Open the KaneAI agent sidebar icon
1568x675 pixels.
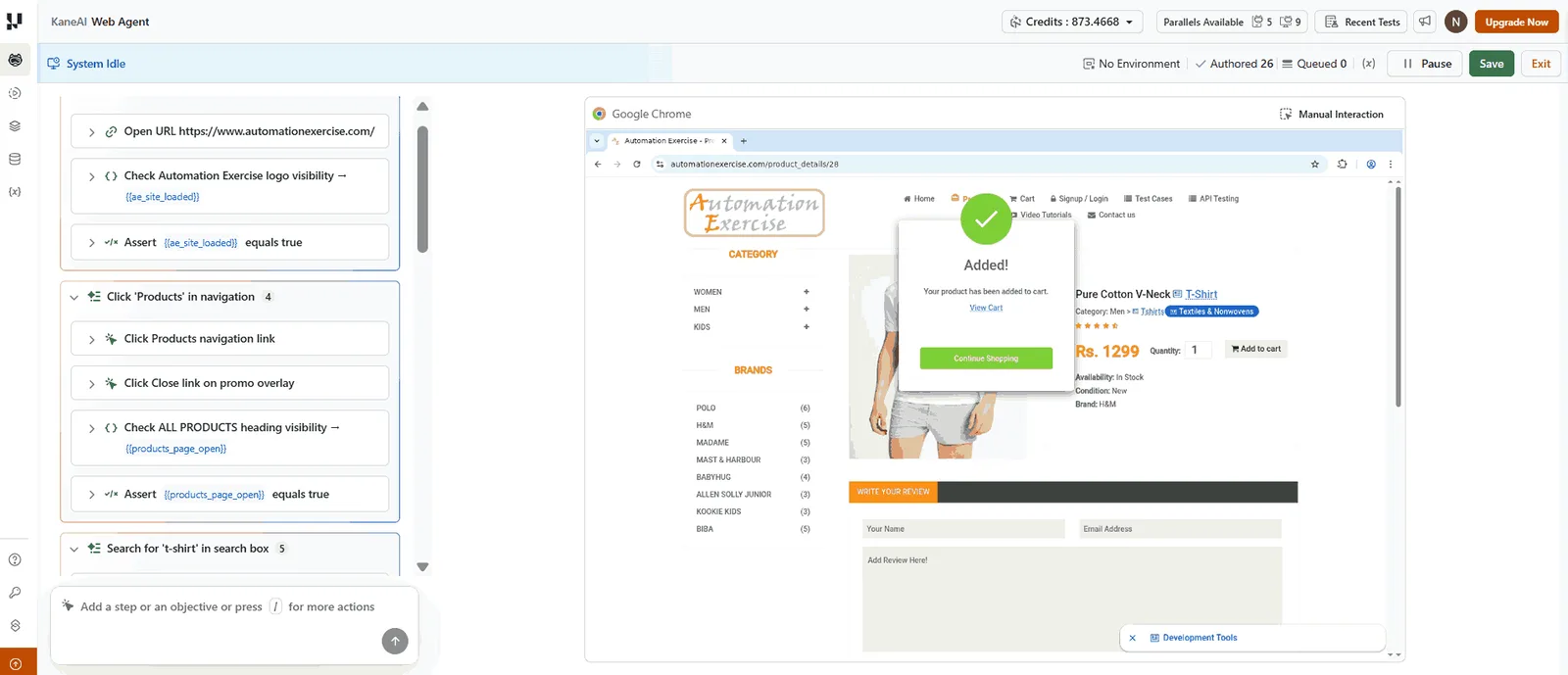tap(15, 60)
